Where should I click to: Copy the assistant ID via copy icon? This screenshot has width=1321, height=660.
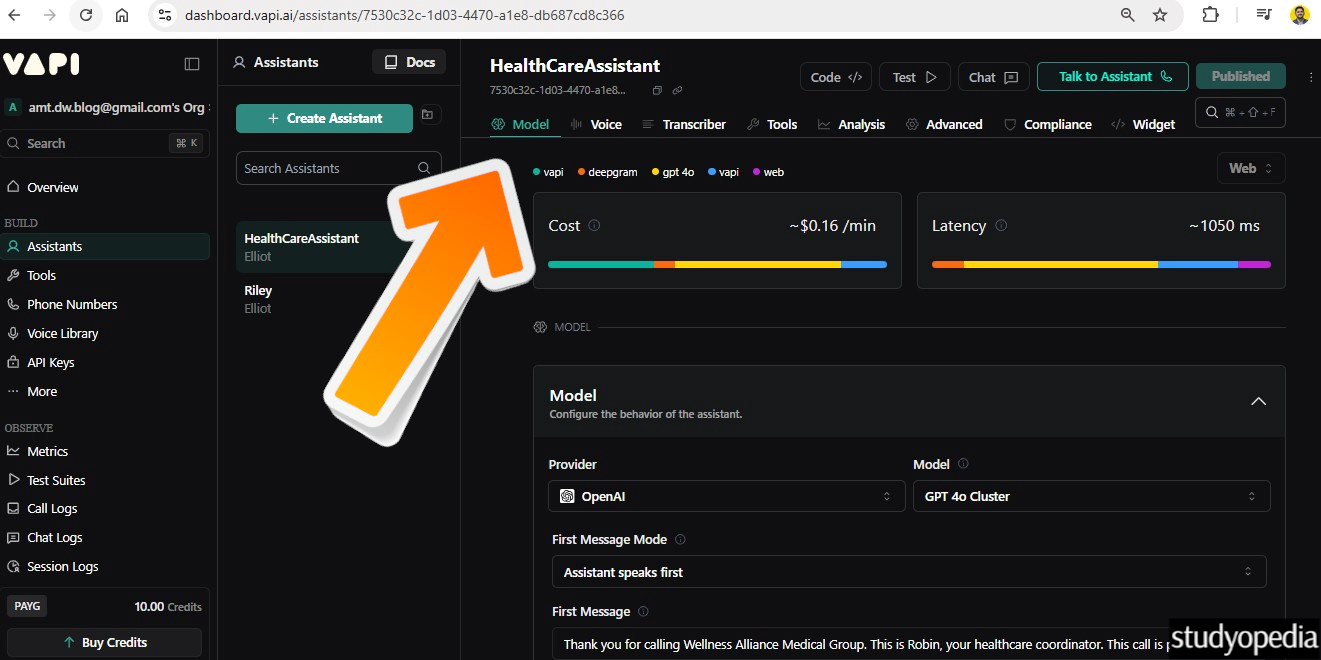tap(657, 89)
